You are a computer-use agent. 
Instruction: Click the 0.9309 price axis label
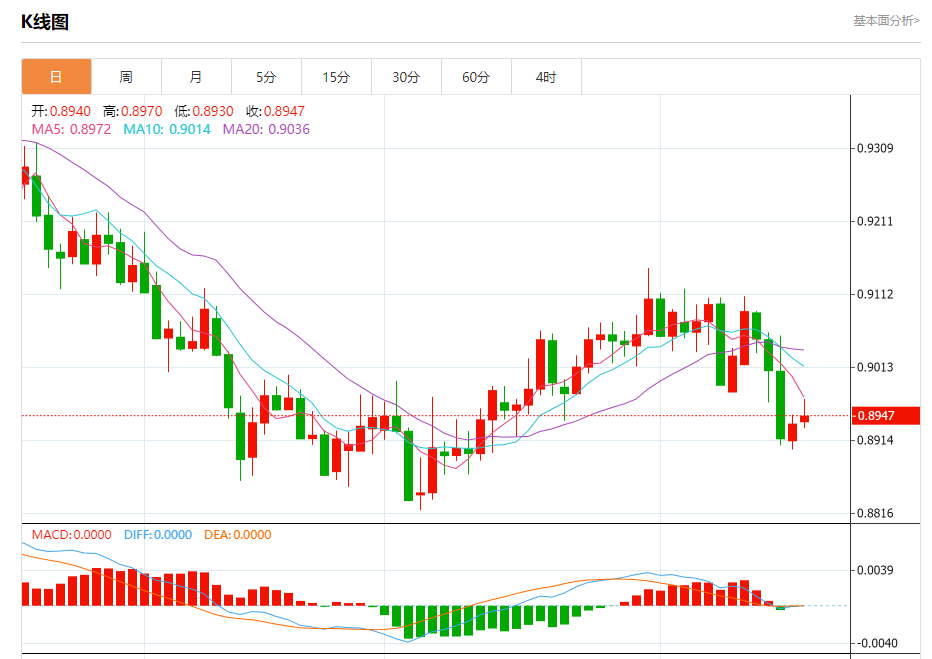[875, 148]
